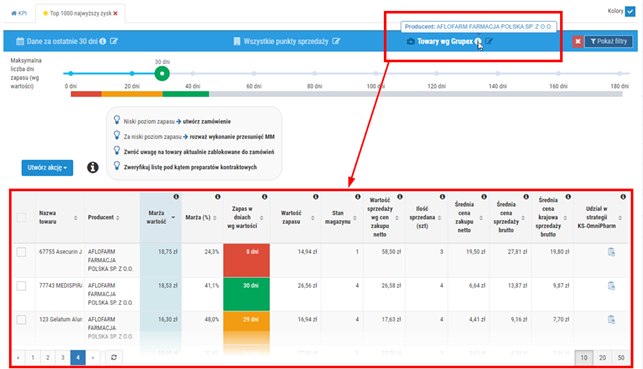Select all rows with header checkbox

21,217
